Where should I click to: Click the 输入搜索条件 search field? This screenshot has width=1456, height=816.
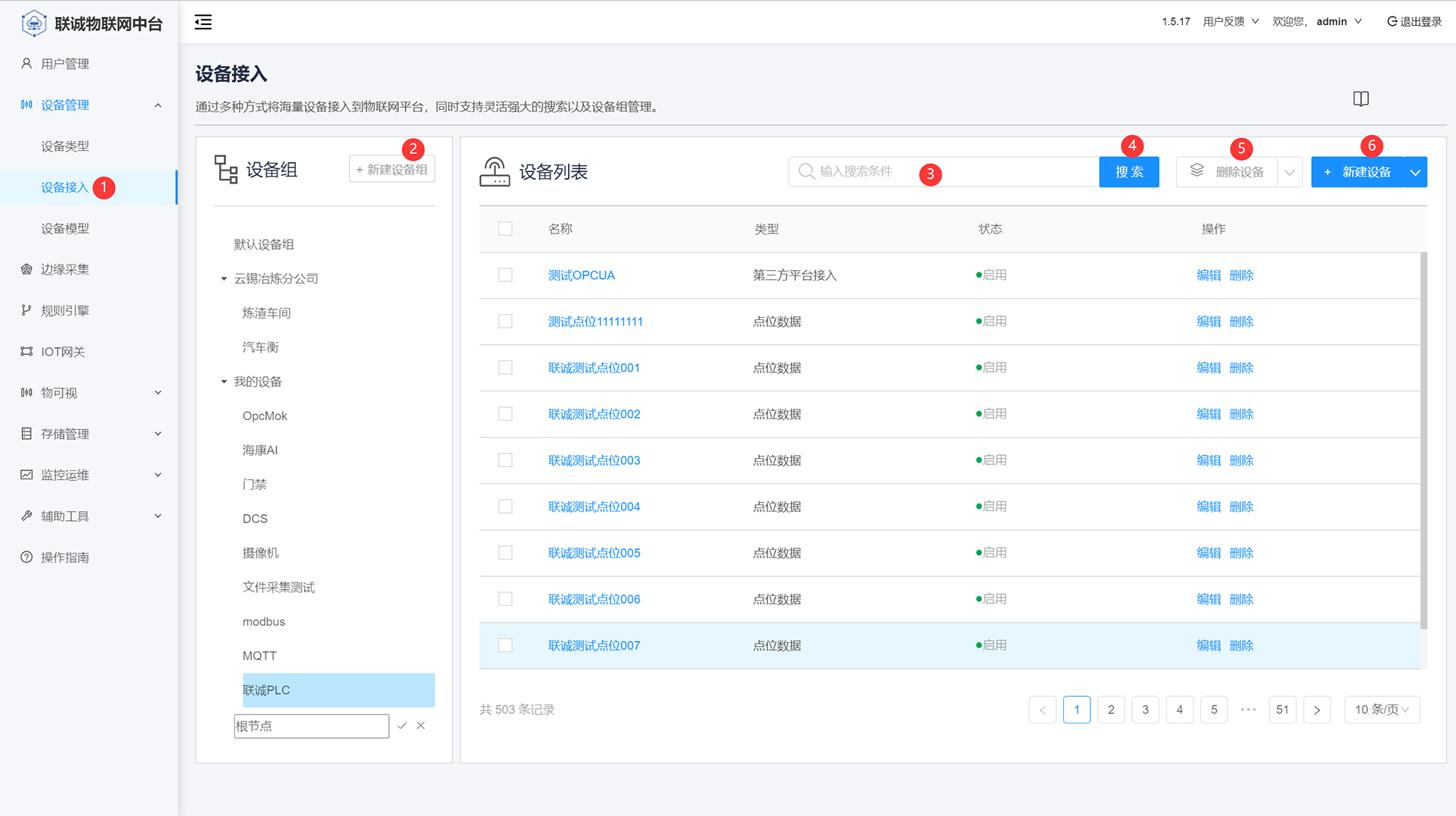(x=943, y=172)
